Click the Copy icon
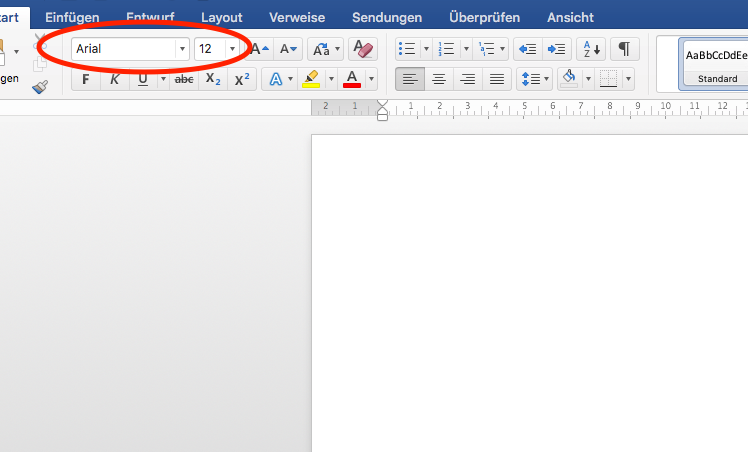Viewport: 748px width, 452px height. (x=40, y=64)
